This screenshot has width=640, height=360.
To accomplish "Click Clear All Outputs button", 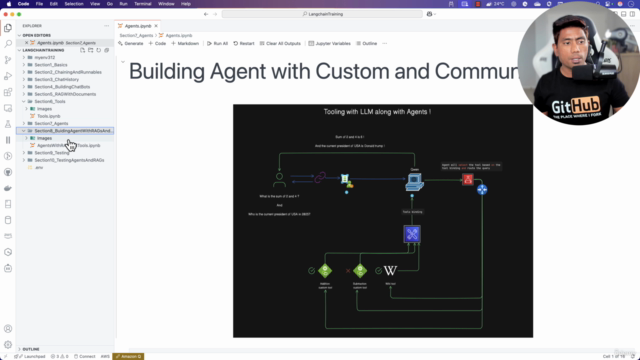I will [x=280, y=43].
